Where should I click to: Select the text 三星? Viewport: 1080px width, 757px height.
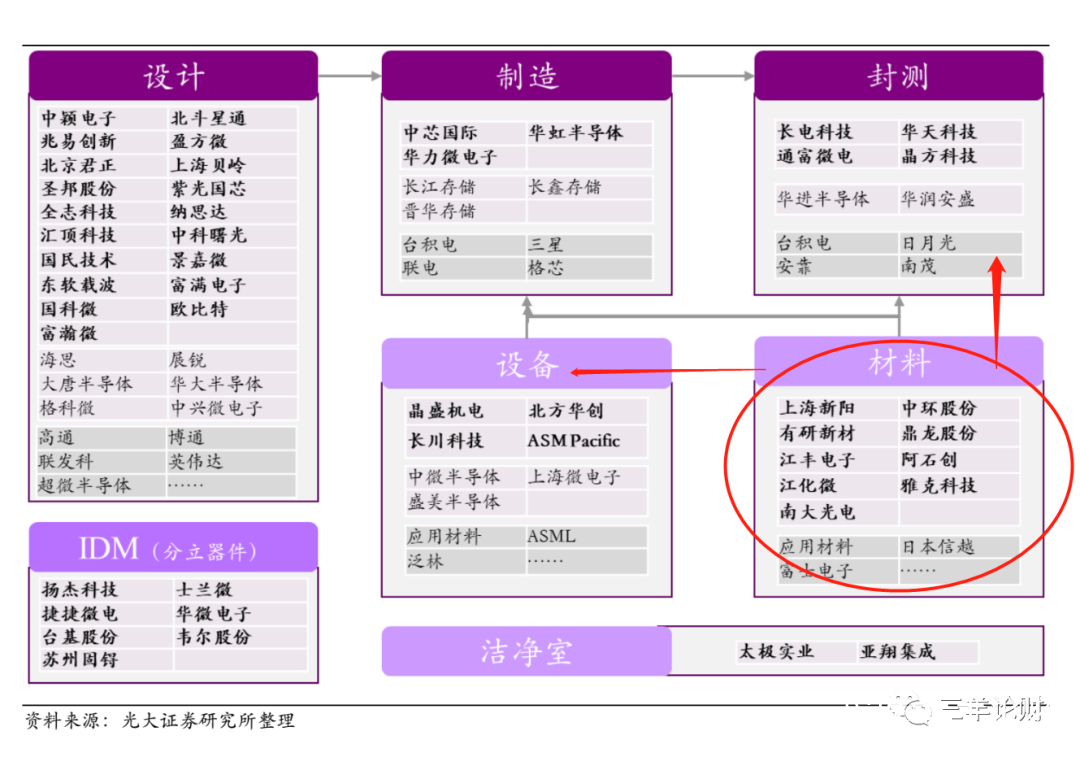(x=546, y=245)
